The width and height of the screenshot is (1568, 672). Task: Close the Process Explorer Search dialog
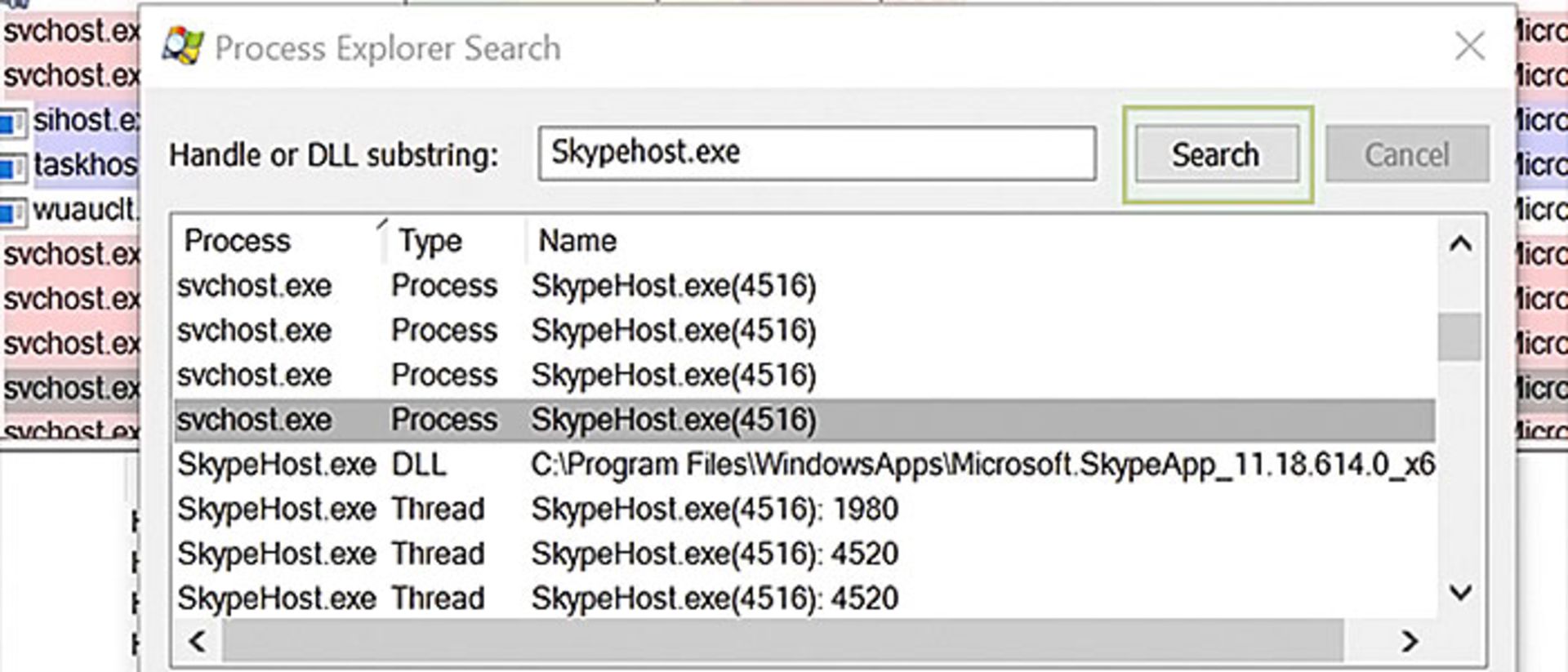[x=1470, y=47]
